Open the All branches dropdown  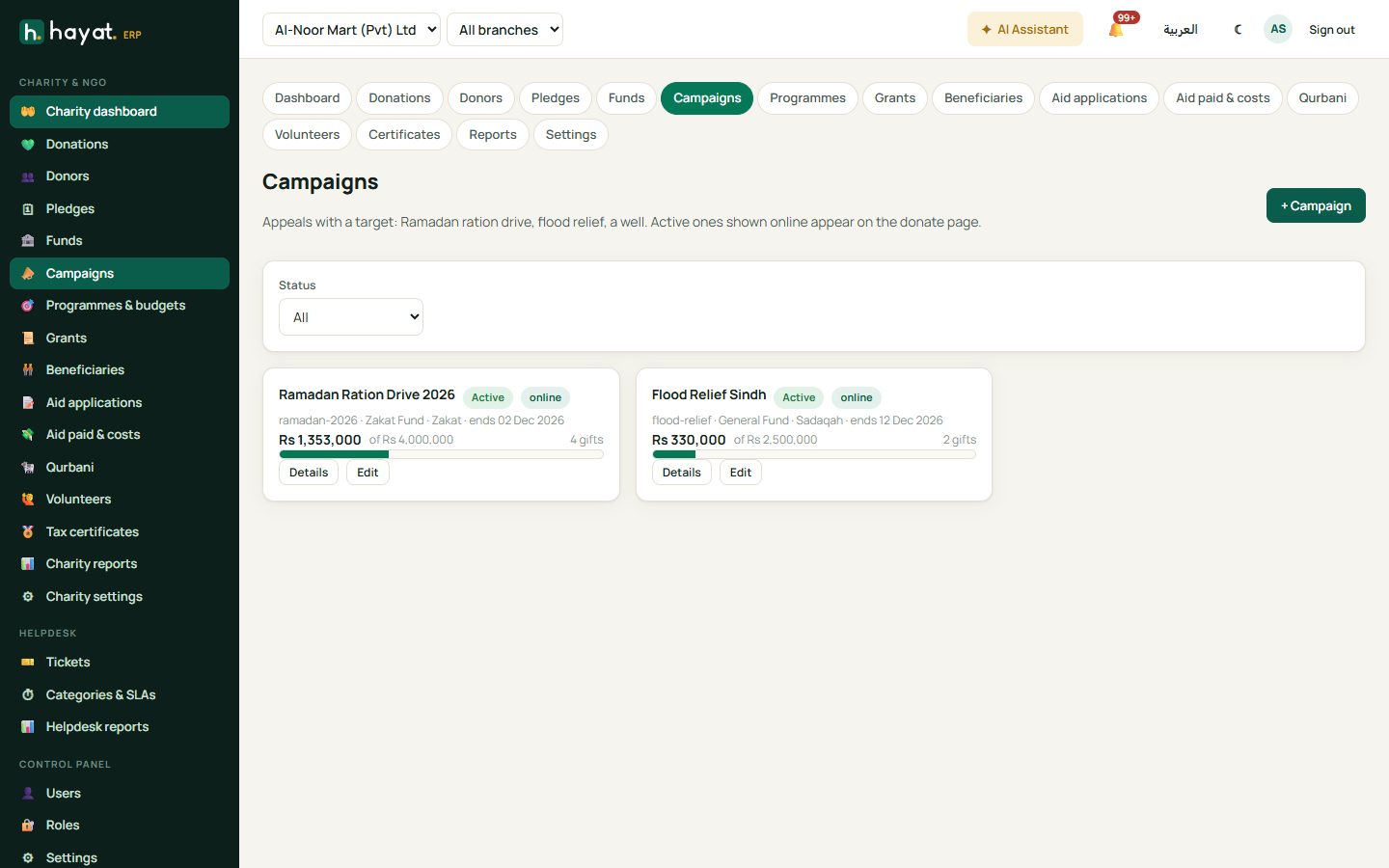click(504, 30)
